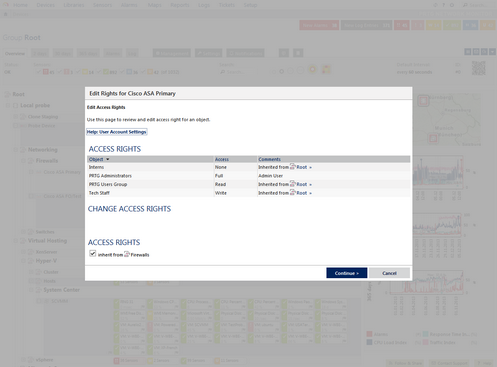Click the logout power icon
The image size is (497, 367).
(452, 5)
